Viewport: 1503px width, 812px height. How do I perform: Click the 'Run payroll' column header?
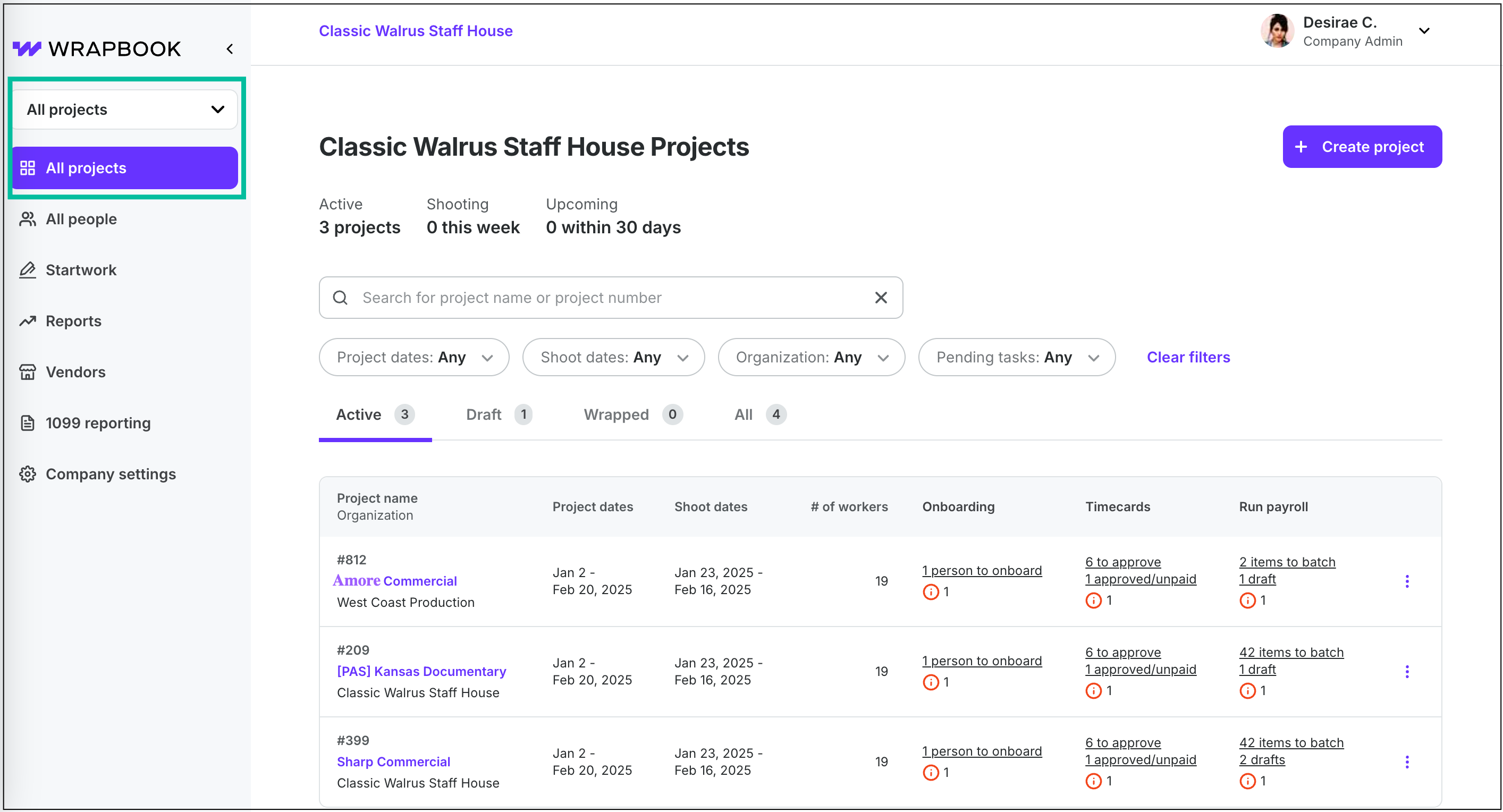[x=1273, y=508]
